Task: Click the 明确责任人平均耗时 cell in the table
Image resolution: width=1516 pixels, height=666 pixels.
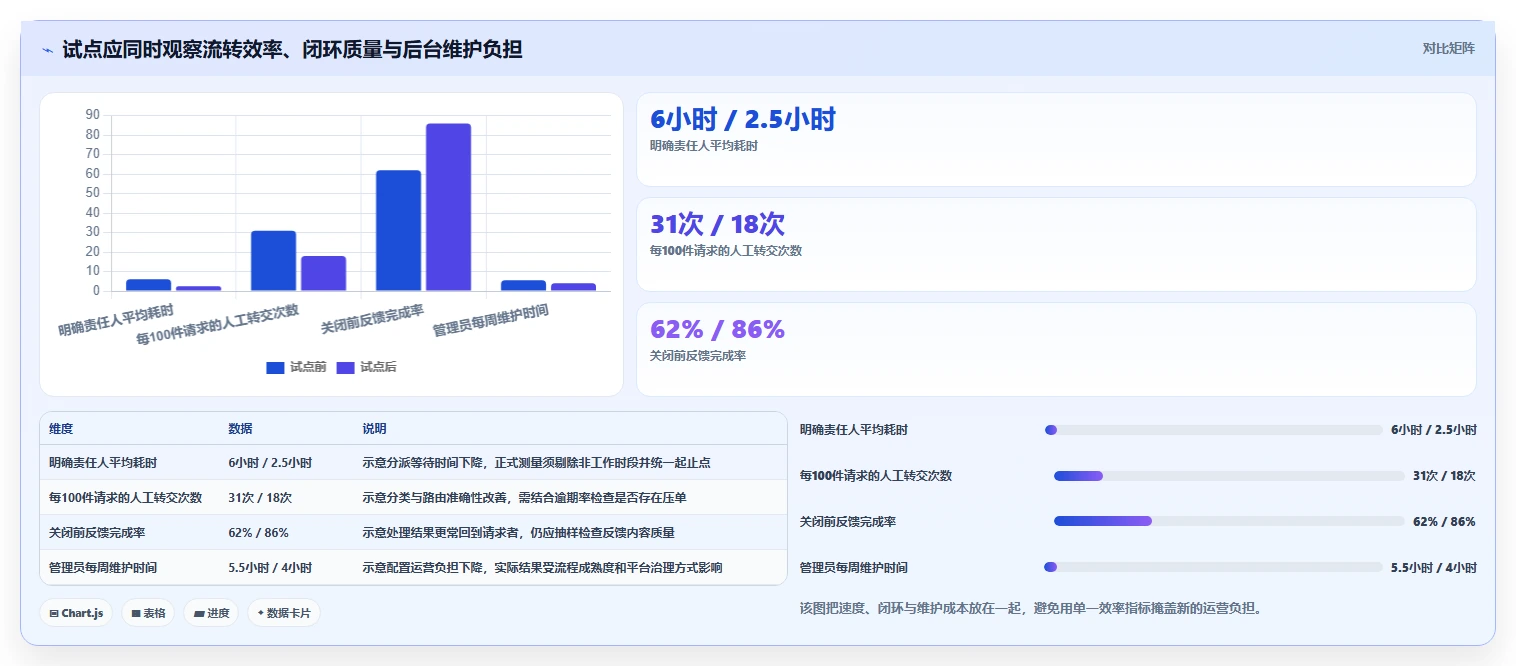Action: click(103, 463)
